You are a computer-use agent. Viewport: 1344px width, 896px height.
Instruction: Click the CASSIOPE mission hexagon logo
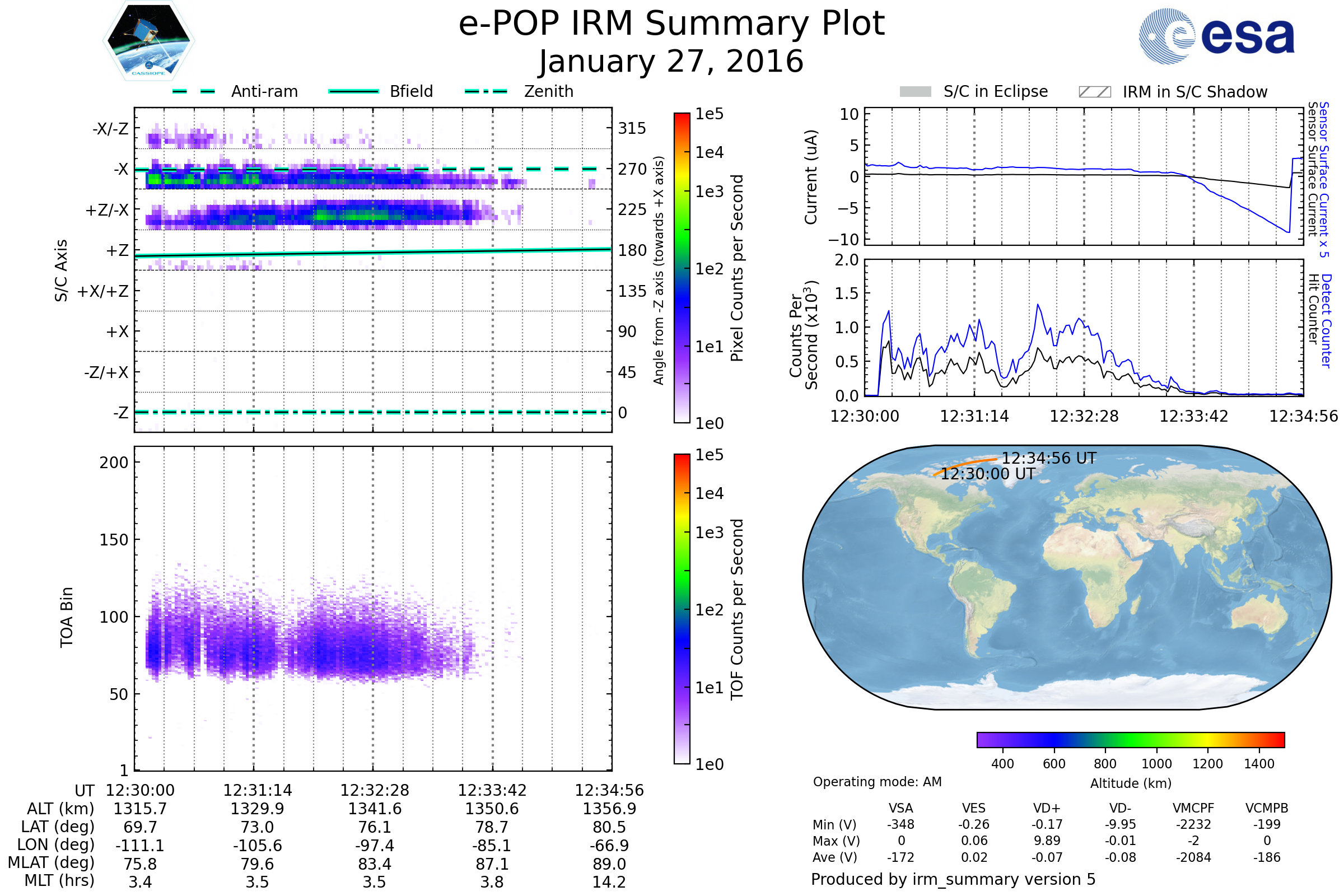click(148, 41)
